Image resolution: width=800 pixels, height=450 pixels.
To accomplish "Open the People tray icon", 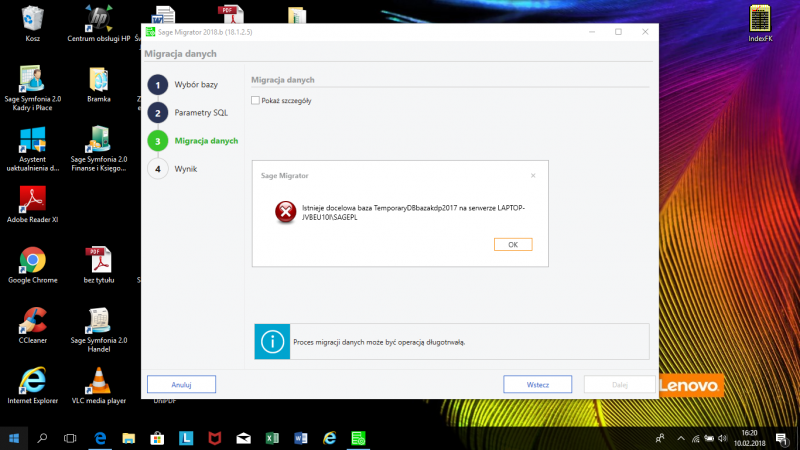I will pos(660,438).
